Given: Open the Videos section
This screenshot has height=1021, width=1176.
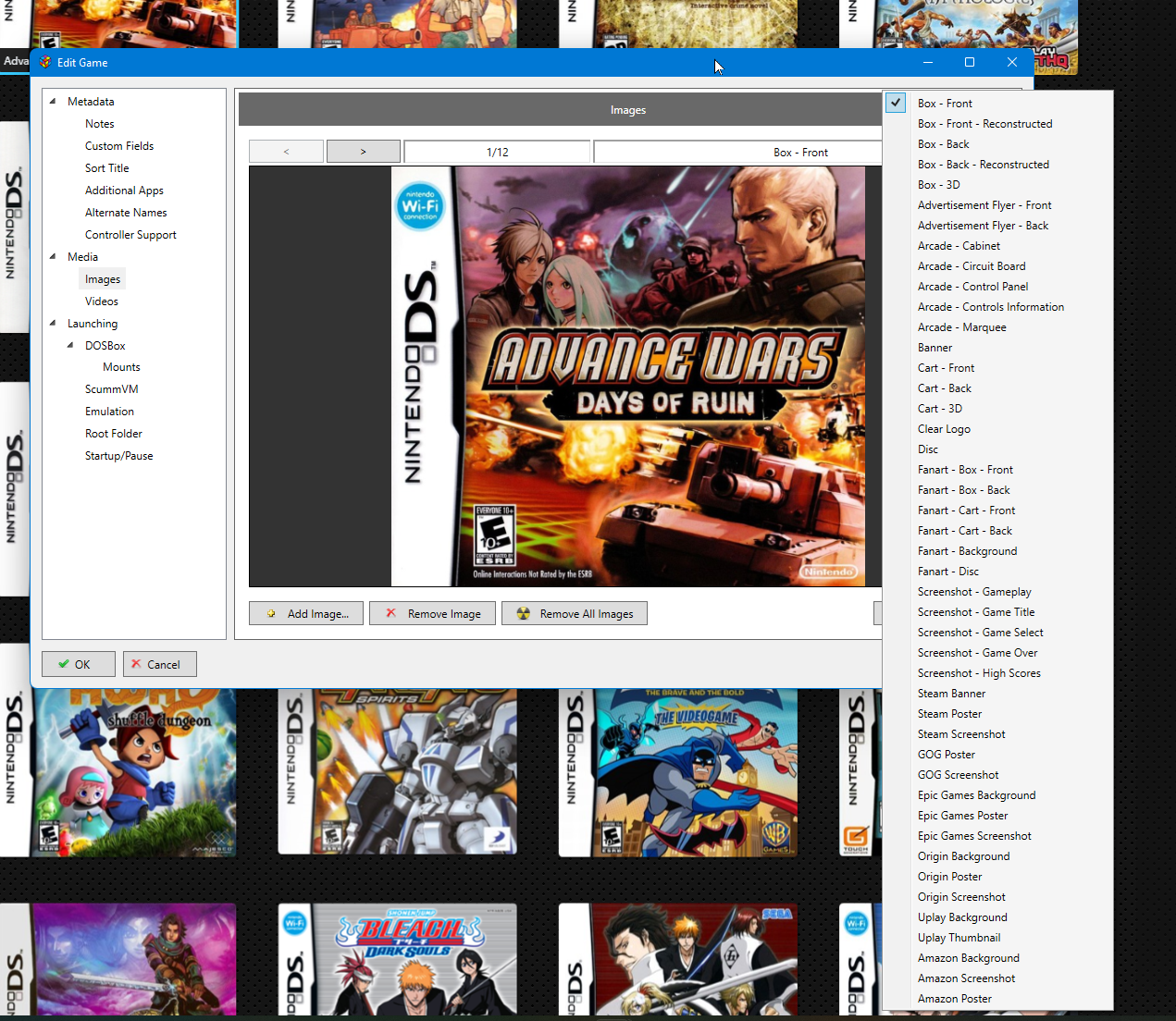Looking at the screenshot, I should (102, 301).
